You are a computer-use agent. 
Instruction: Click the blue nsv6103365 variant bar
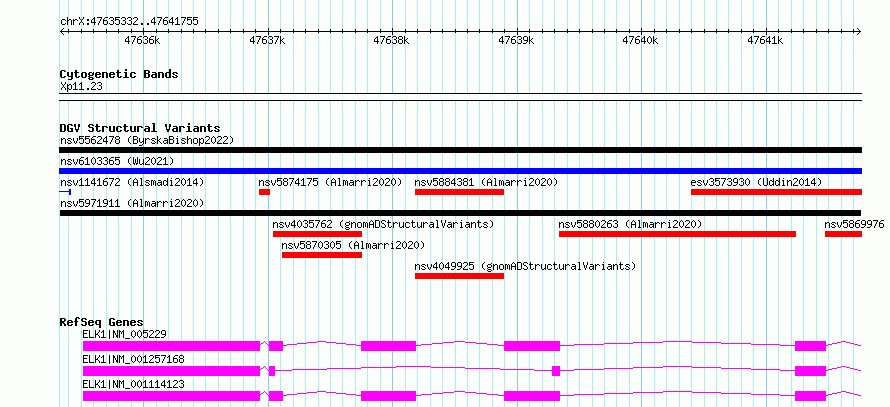tap(461, 171)
